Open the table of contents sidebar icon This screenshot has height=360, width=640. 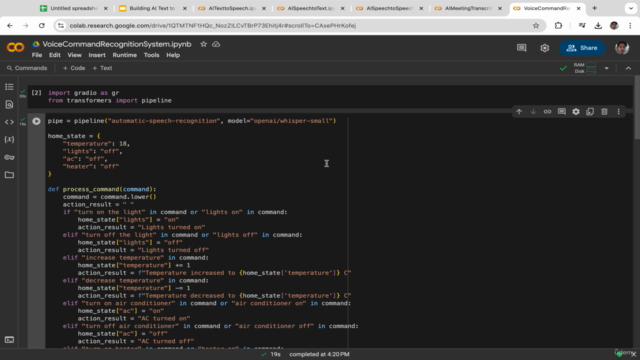pos(9,87)
